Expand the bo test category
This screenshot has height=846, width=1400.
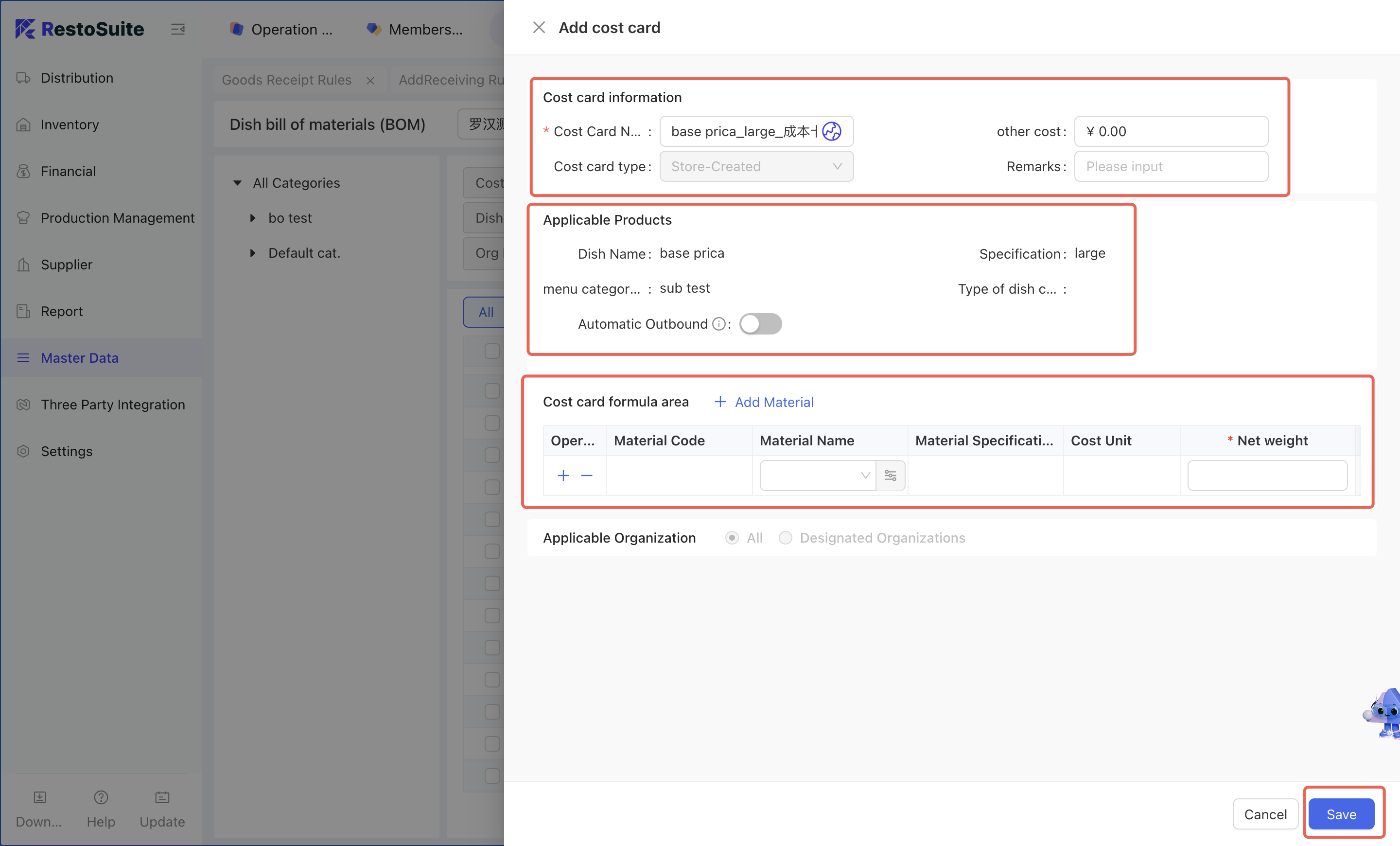pos(253,218)
